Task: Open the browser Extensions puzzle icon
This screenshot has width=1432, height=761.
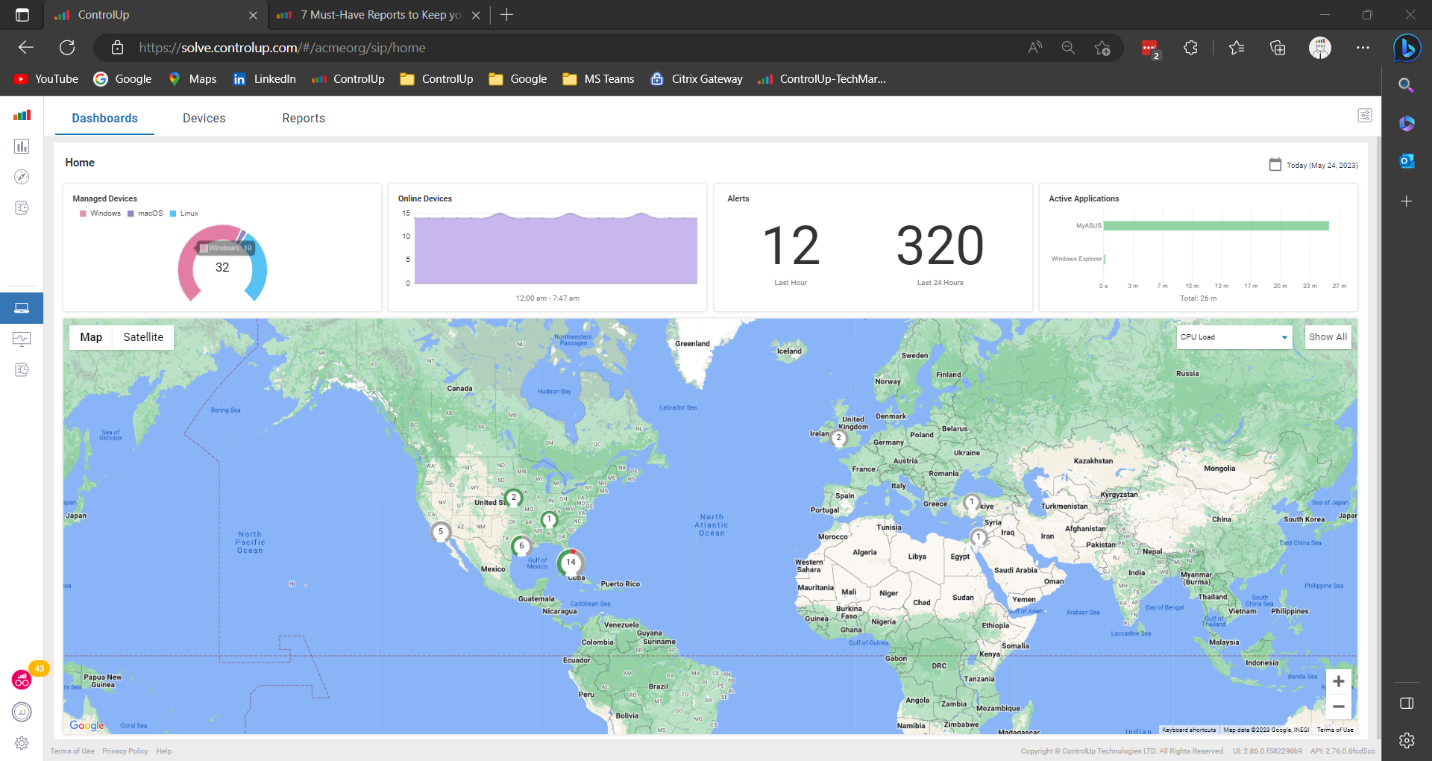Action: click(1190, 47)
